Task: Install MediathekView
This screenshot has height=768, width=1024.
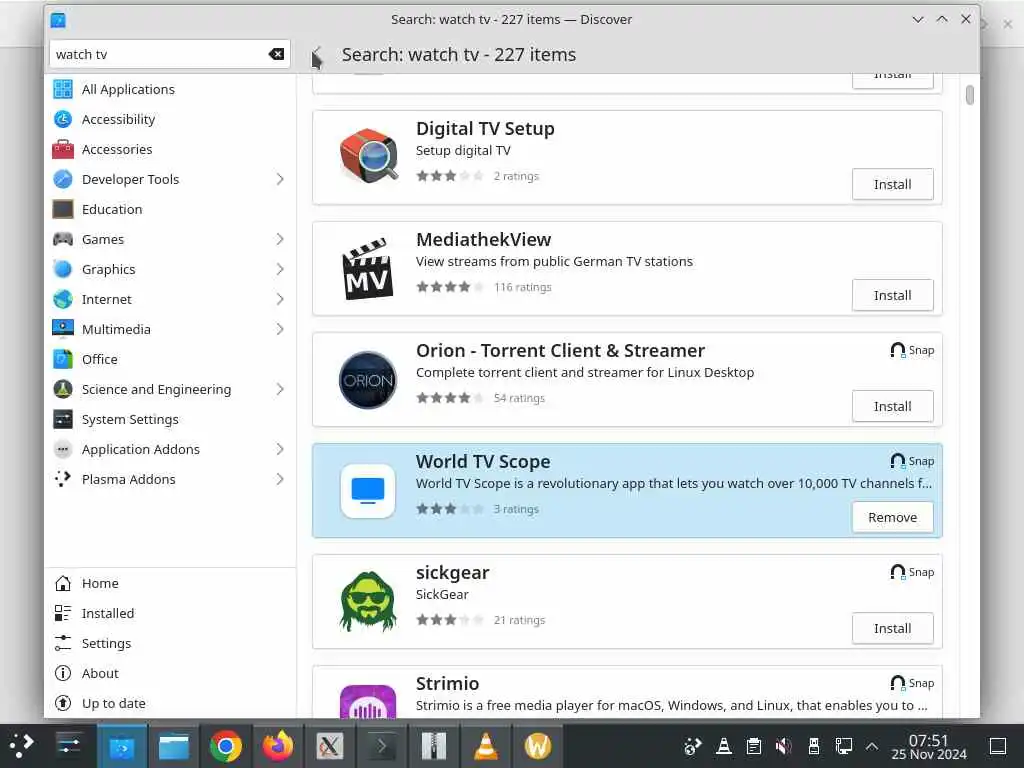Action: tap(892, 295)
